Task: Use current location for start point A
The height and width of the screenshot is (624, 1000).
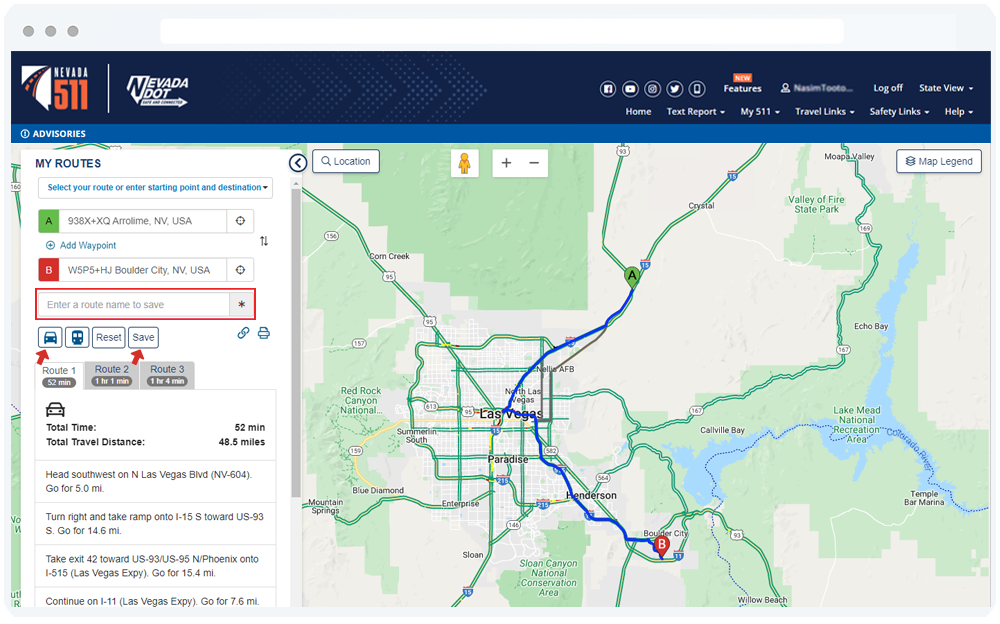Action: [x=240, y=221]
